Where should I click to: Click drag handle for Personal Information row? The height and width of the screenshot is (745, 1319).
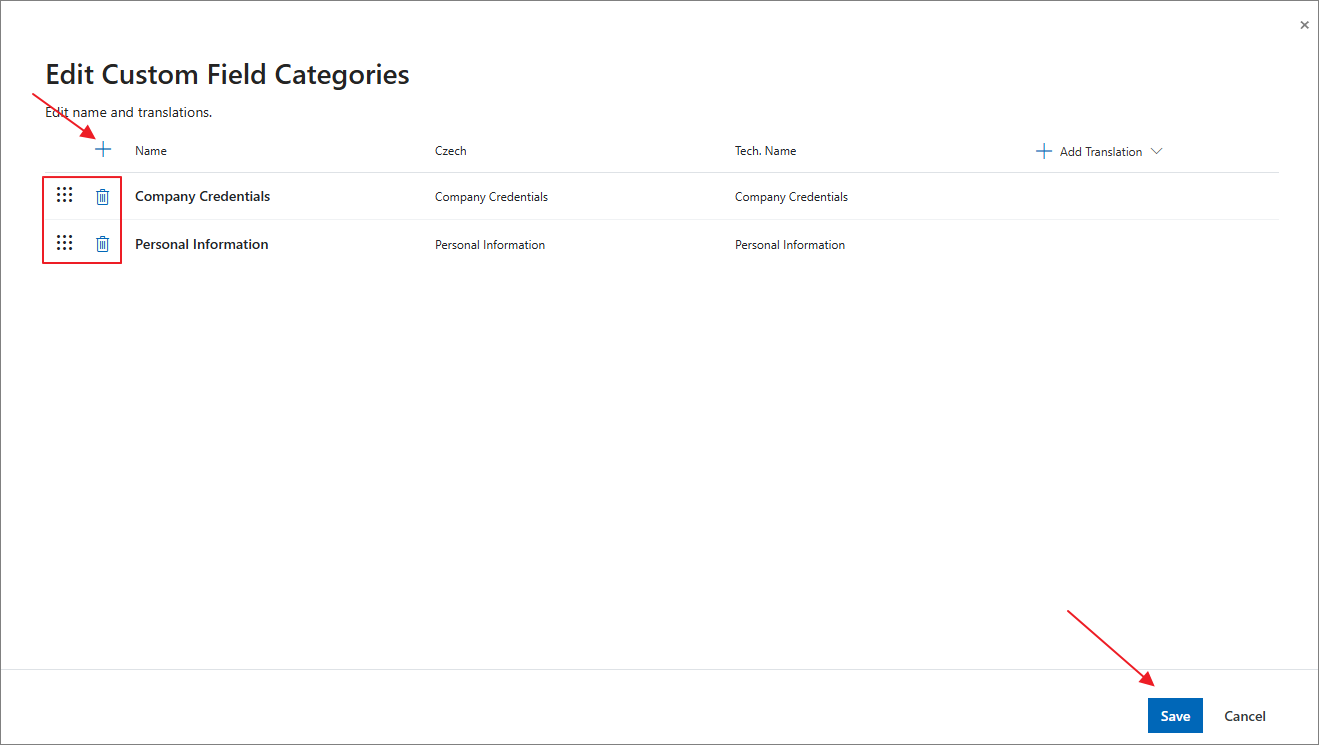tap(65, 242)
